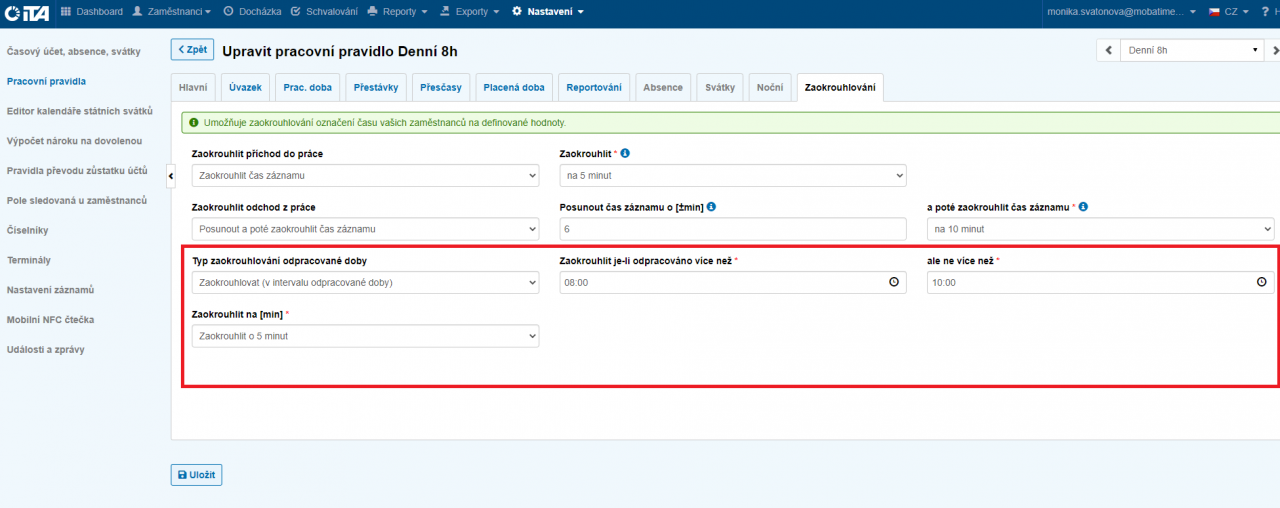Screen dimensions: 1280x508
Task: Click the iTA logo in top bar
Action: pos(26,12)
